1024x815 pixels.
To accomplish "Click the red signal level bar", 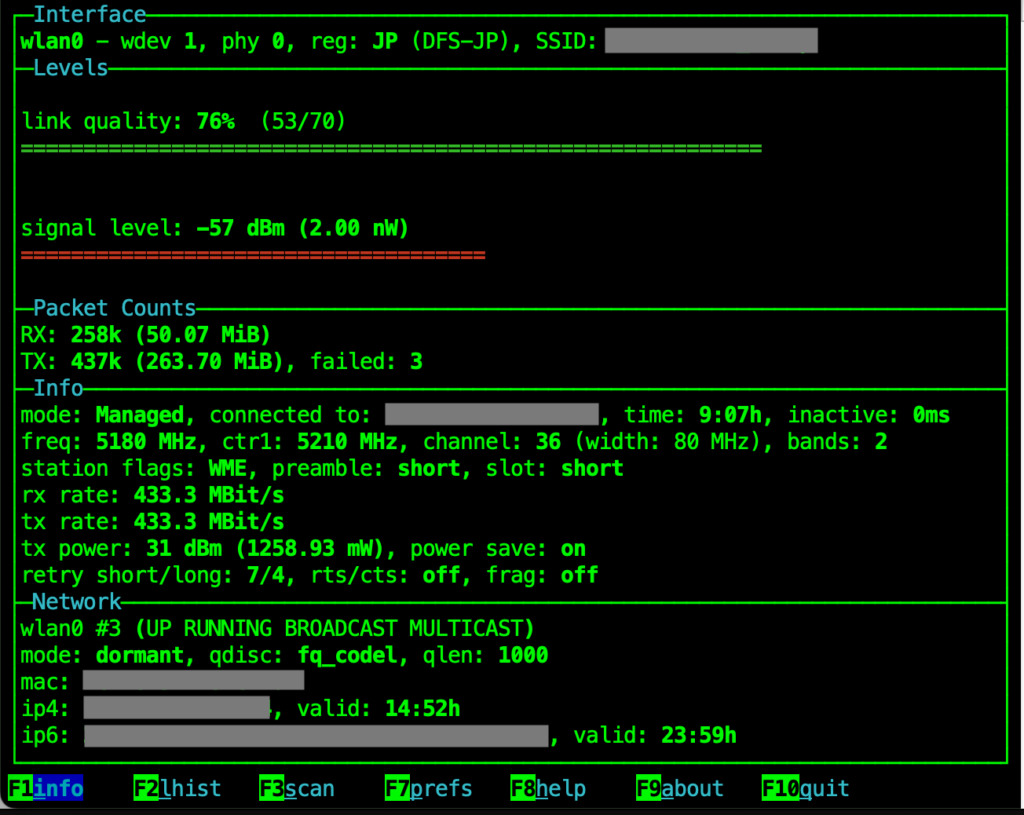I will point(253,255).
